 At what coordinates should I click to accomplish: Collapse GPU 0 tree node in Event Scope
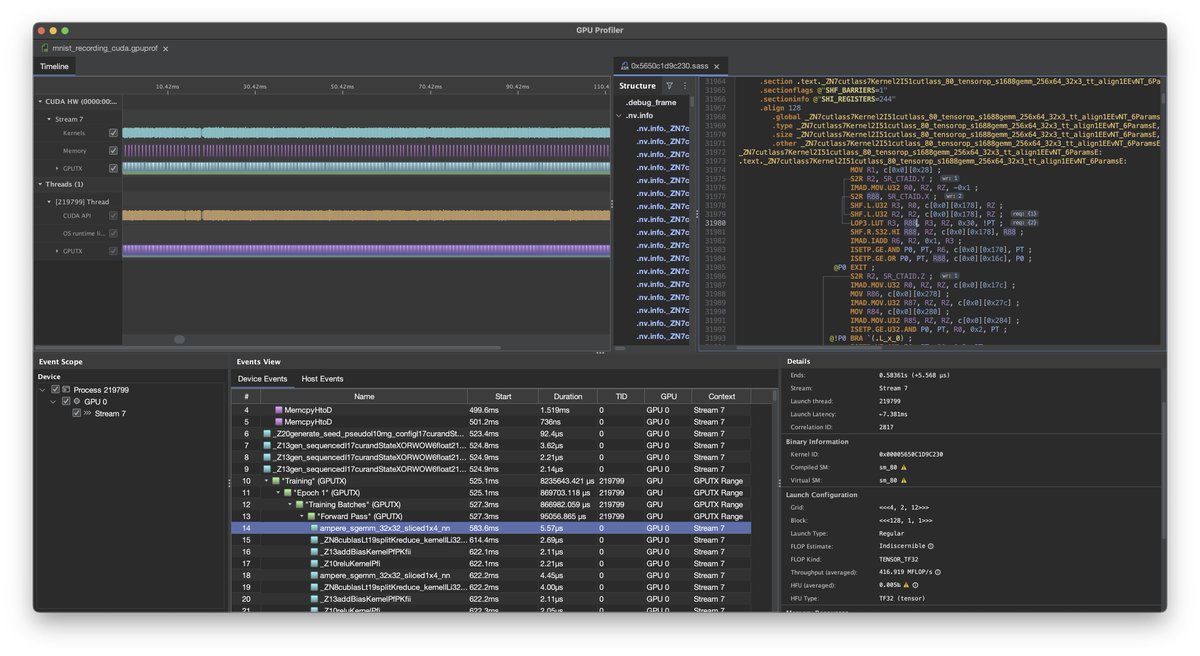(x=55, y=401)
